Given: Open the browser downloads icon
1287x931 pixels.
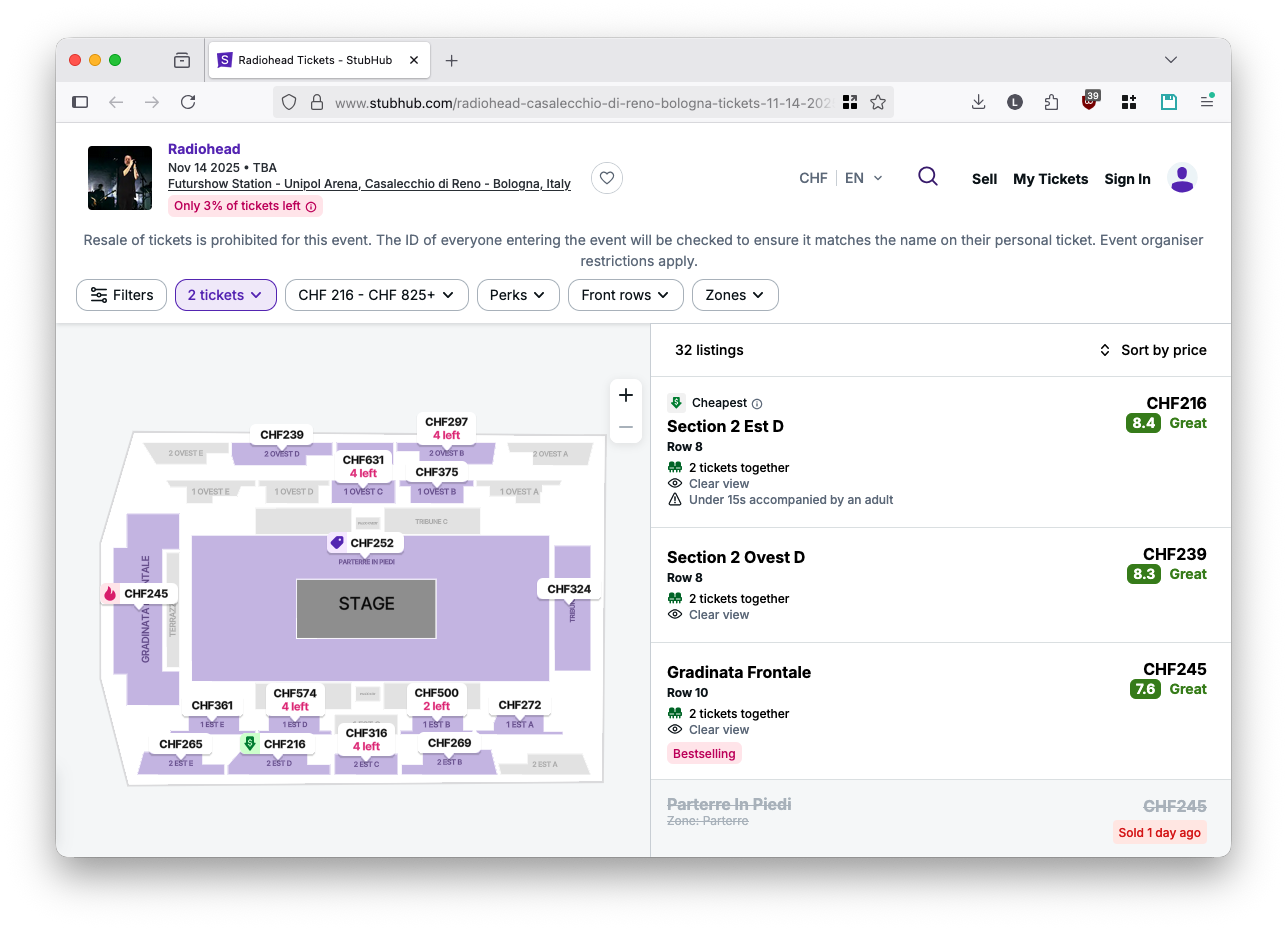Looking at the screenshot, I should 978,102.
